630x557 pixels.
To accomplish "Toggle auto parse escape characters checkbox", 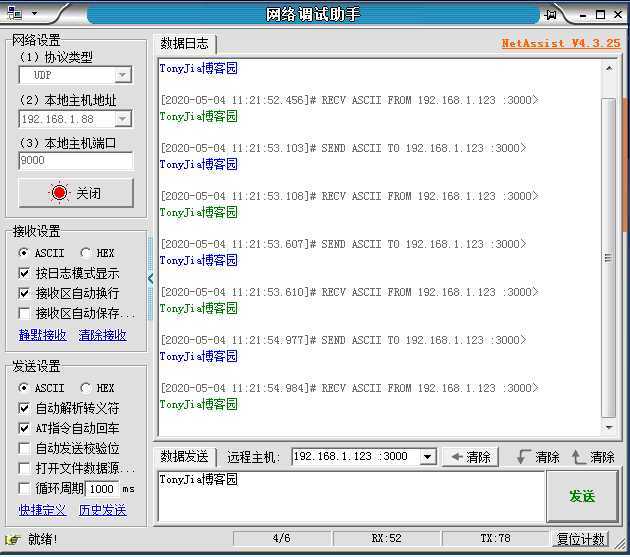I will click(24, 408).
